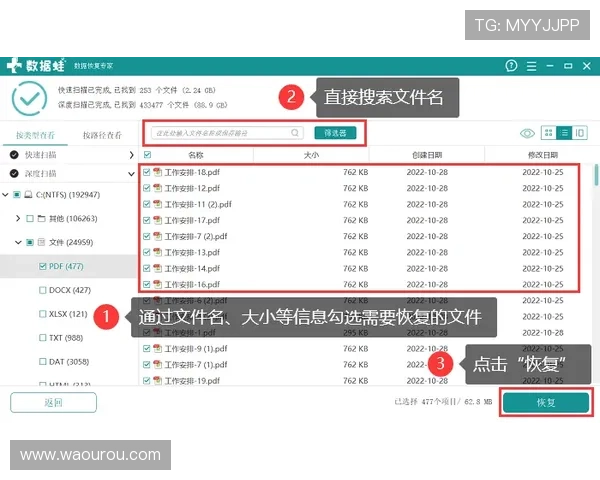
Task: Click the 文件 document category icon
Action: click(42, 242)
